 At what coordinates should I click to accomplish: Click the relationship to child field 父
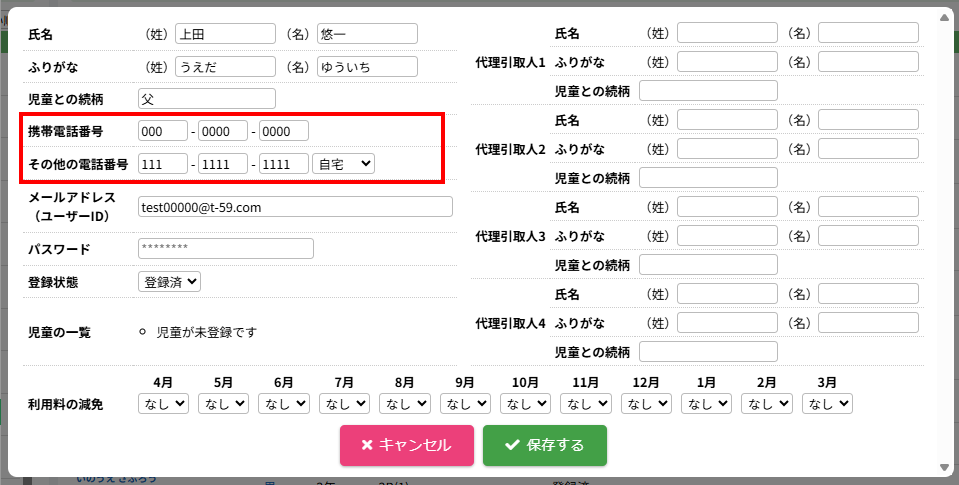click(206, 98)
